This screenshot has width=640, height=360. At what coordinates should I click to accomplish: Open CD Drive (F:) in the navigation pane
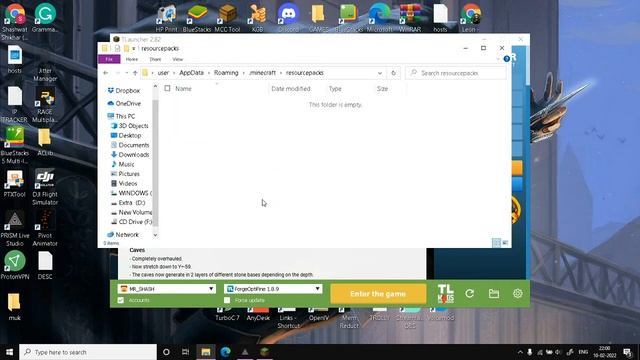tap(131, 222)
